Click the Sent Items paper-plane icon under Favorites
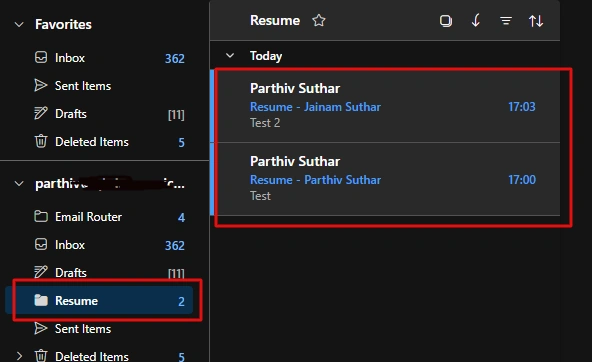592x362 pixels. point(40,85)
